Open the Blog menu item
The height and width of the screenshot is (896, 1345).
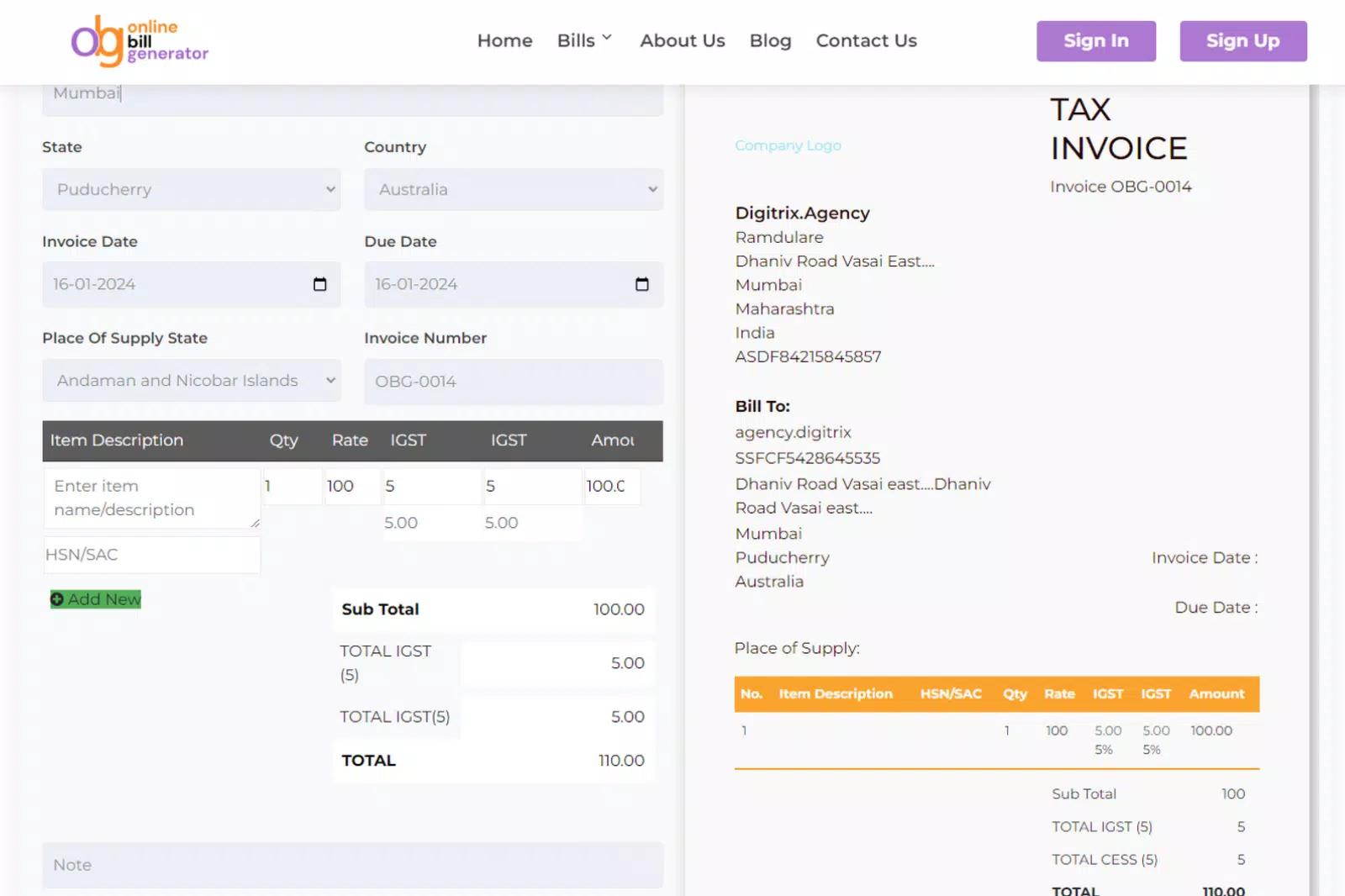pyautogui.click(x=771, y=40)
